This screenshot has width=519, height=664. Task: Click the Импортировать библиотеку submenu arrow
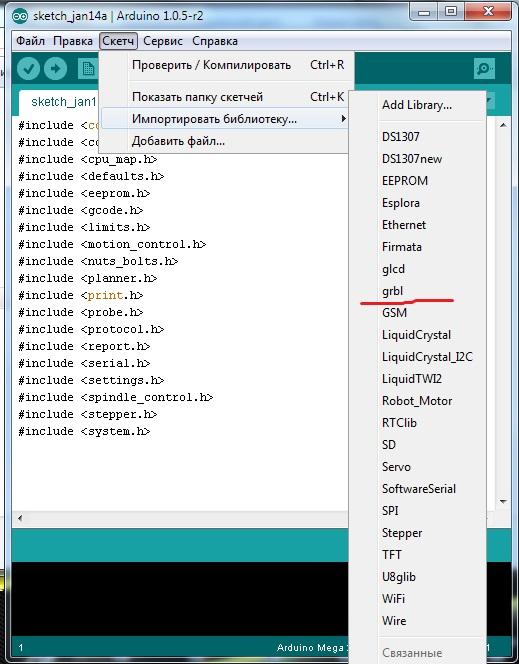(x=344, y=119)
